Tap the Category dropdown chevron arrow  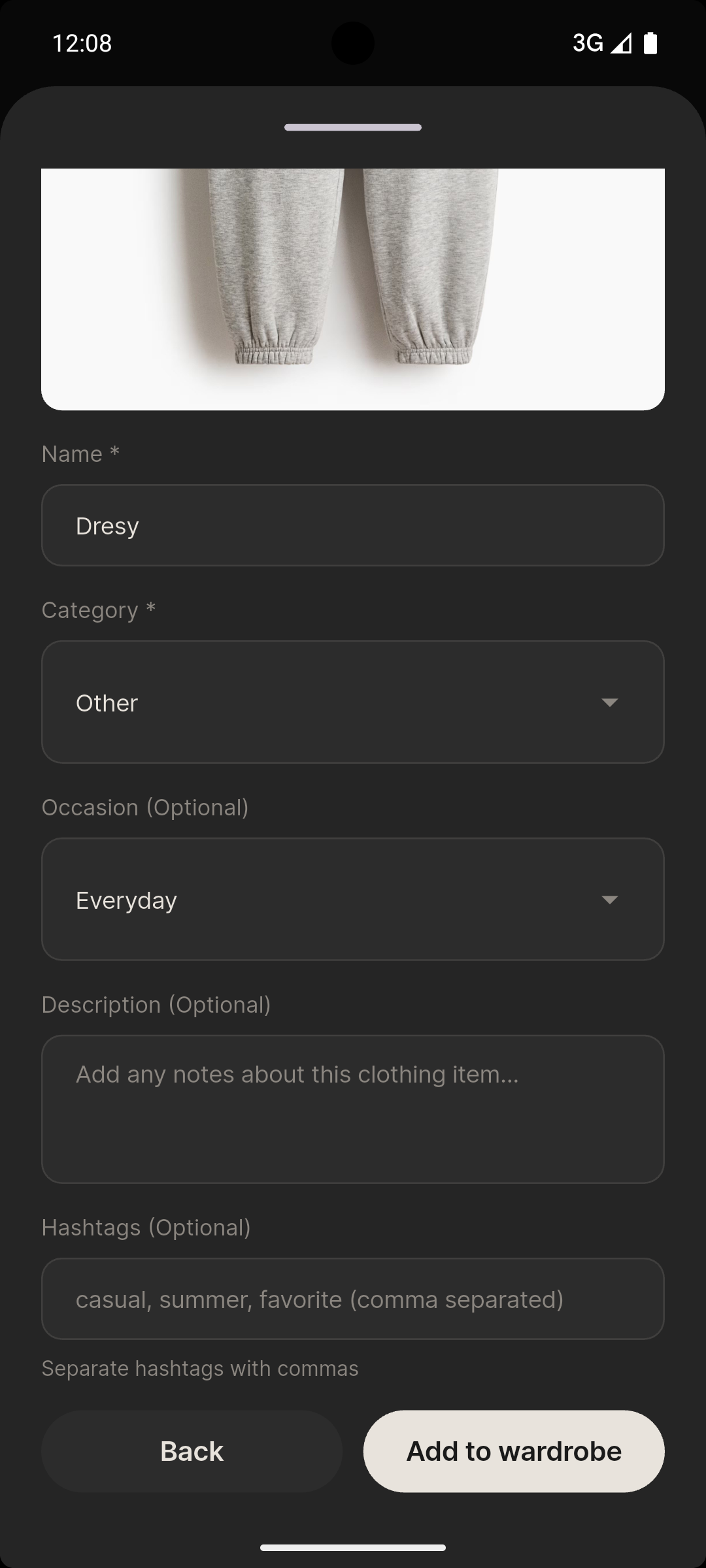click(x=609, y=702)
